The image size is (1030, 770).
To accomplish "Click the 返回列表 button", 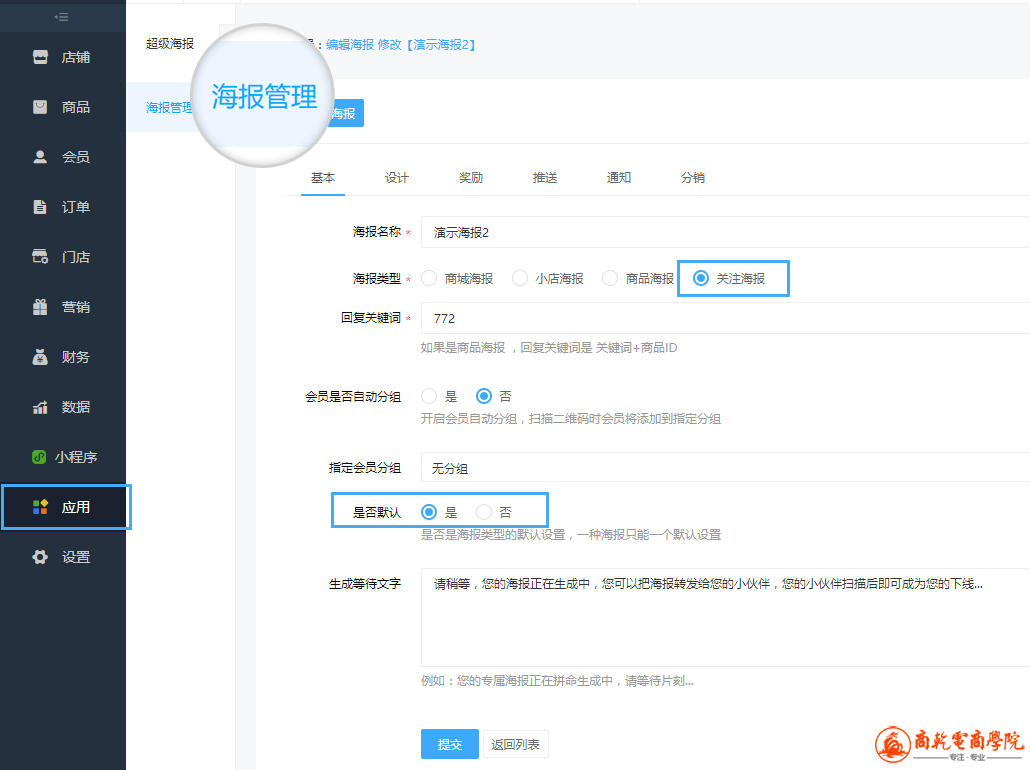I will tap(516, 745).
